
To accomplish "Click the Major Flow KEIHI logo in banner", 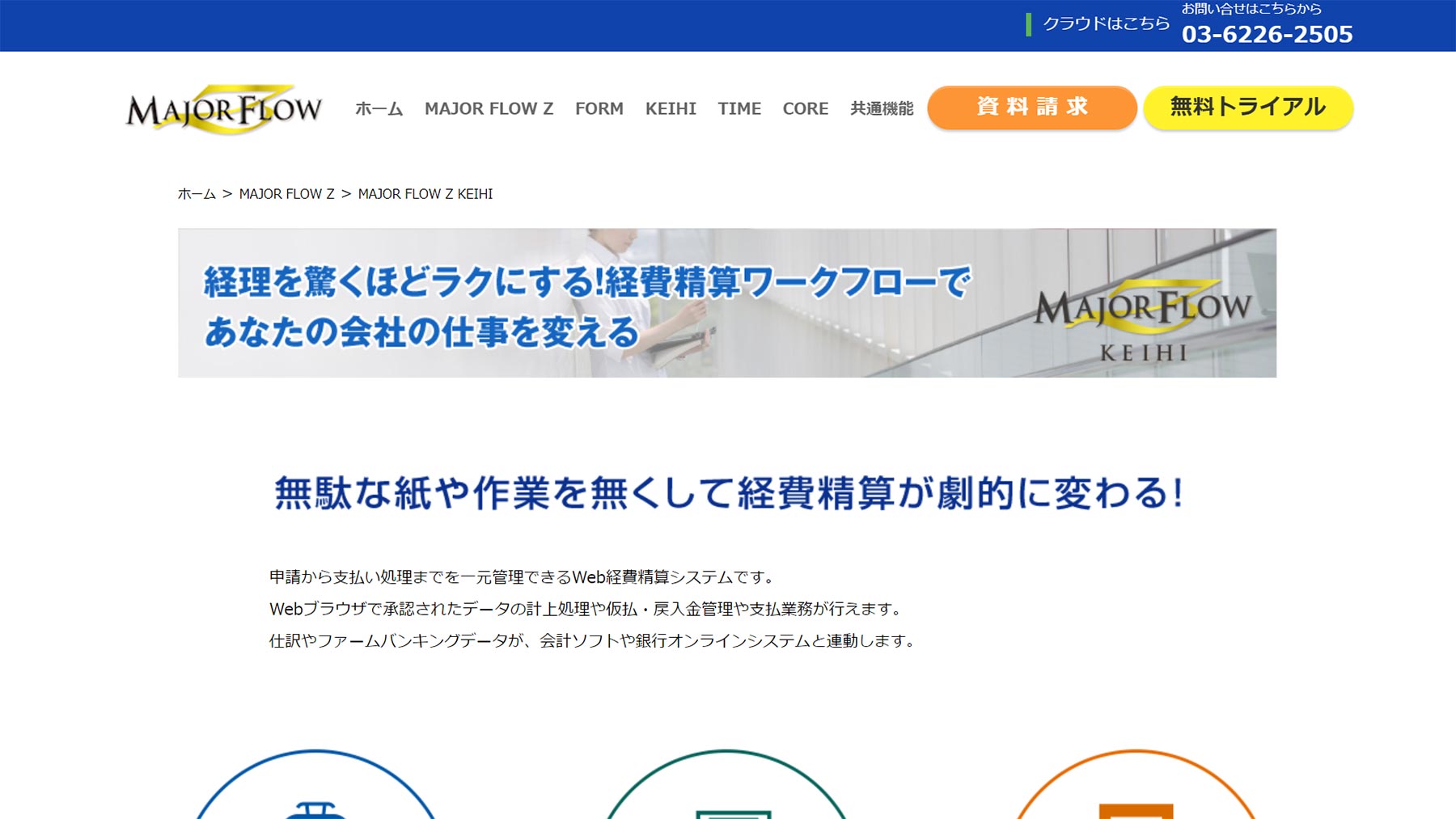I will point(1143,321).
